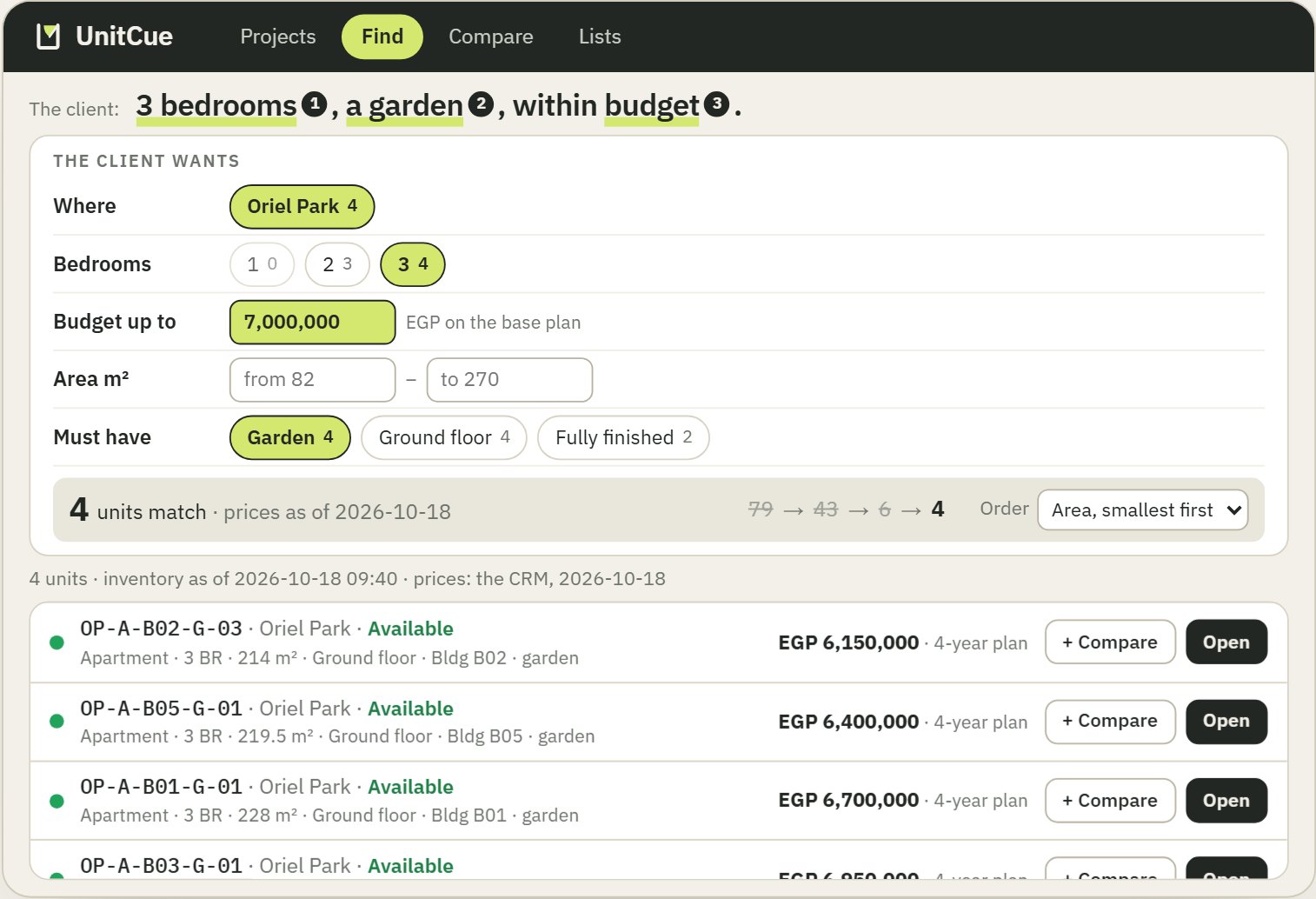Click the green status dot for OP-A-B01-G-01

tap(57, 801)
